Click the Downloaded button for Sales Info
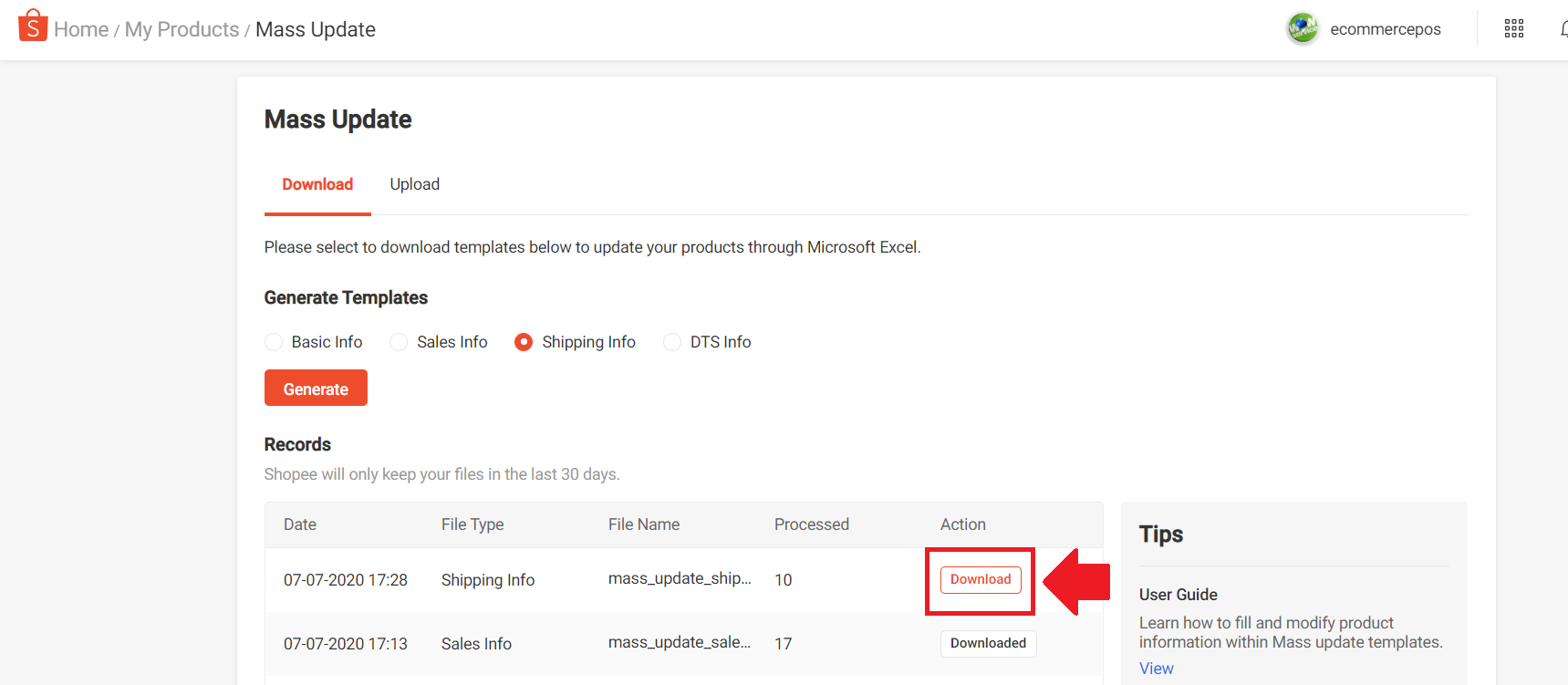Image resolution: width=1568 pixels, height=685 pixels. tap(988, 644)
